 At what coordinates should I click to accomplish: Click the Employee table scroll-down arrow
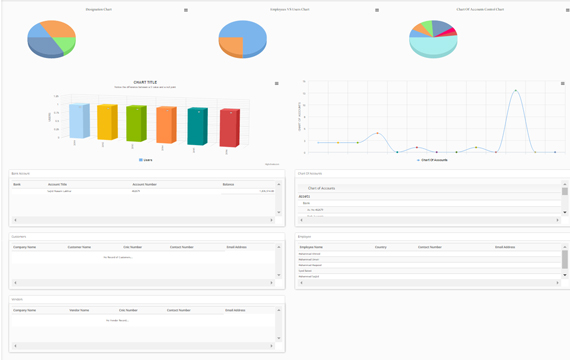pyautogui.click(x=565, y=275)
